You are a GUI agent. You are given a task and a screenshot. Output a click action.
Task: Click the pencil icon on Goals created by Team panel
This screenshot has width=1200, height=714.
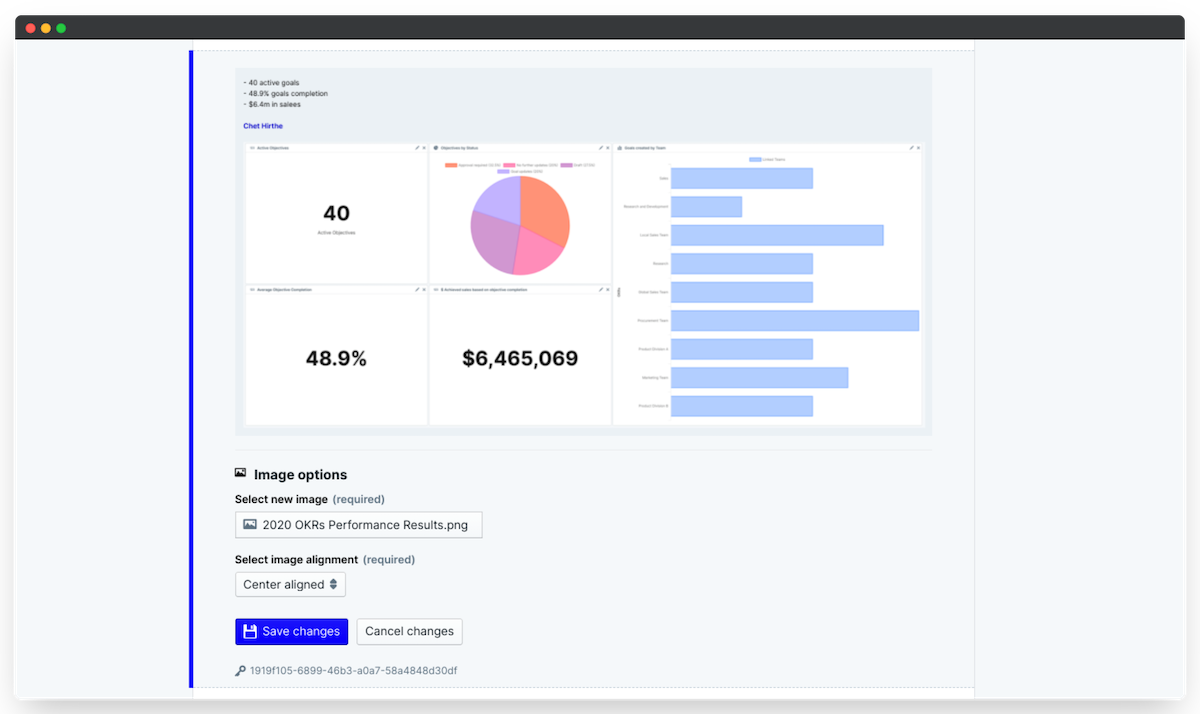pyautogui.click(x=911, y=148)
